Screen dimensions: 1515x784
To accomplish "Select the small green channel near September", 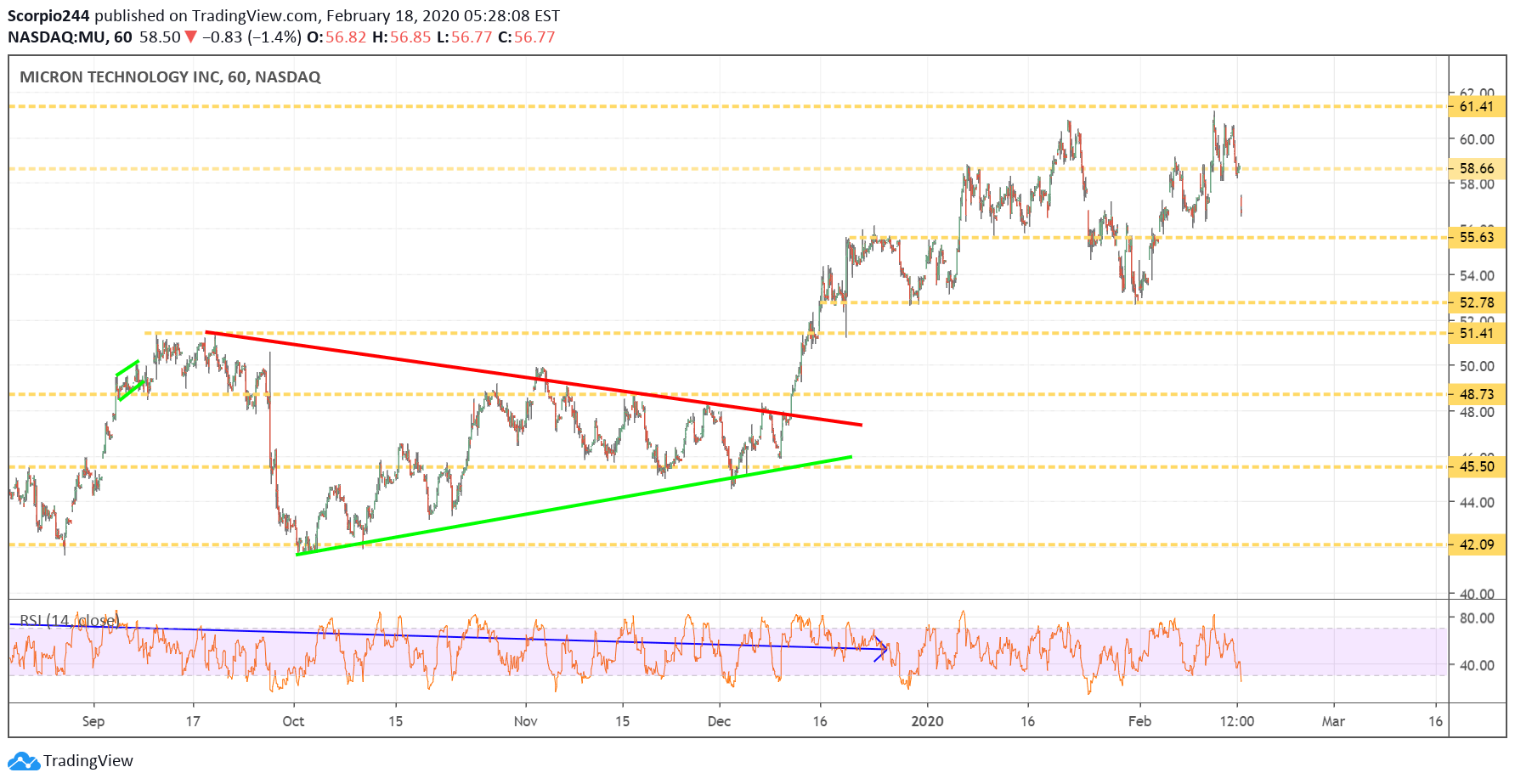I will (x=129, y=380).
